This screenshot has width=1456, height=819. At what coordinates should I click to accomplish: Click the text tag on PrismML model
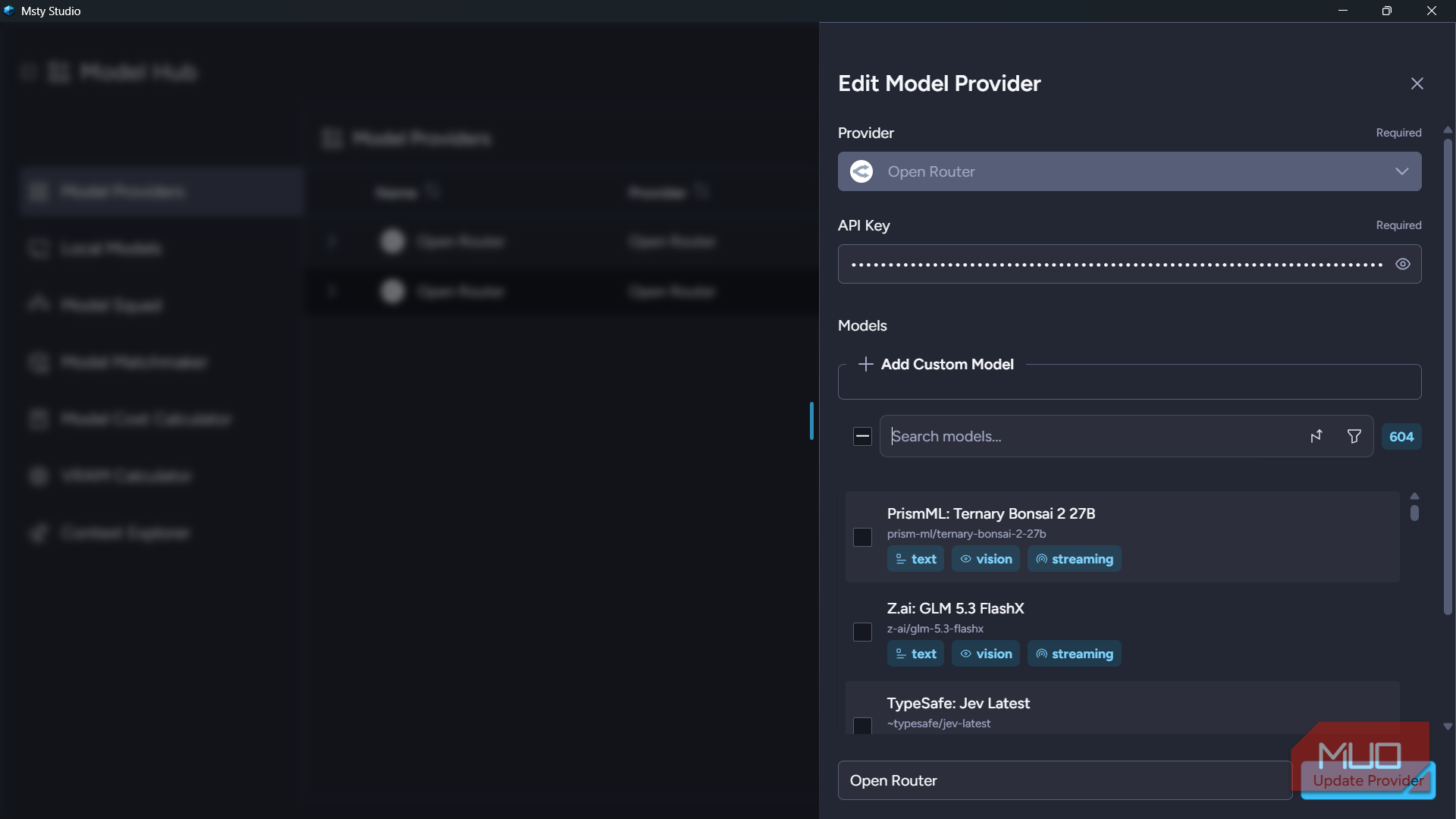pyautogui.click(x=915, y=559)
